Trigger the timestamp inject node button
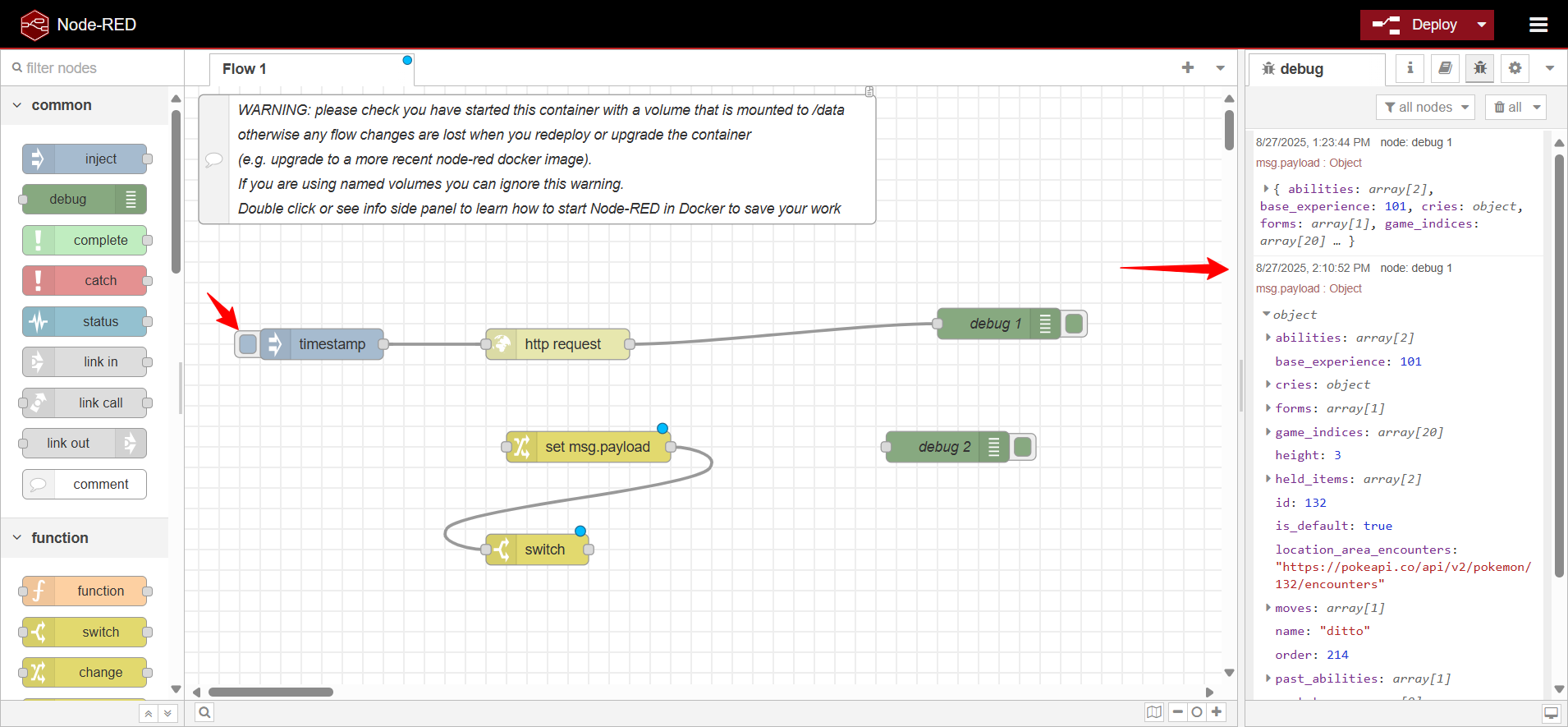The image size is (1568, 727). pyautogui.click(x=248, y=344)
